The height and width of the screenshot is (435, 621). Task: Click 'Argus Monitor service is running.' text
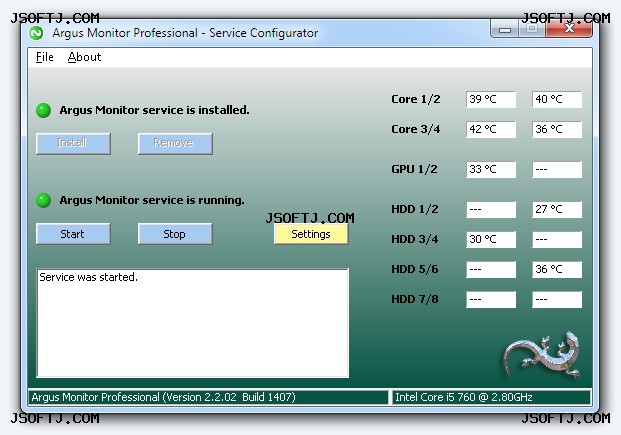(152, 200)
